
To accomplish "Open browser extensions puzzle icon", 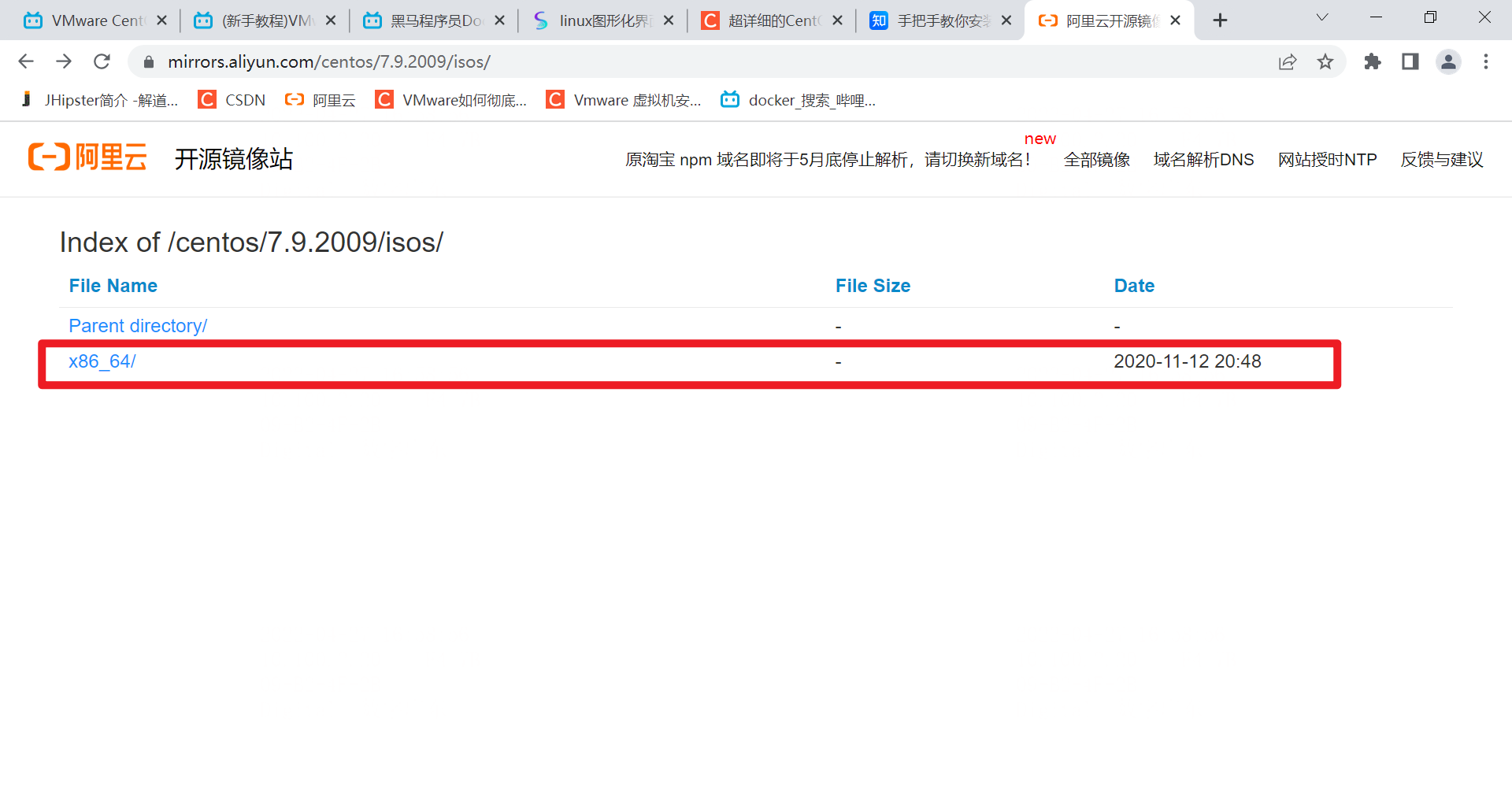I will (1373, 61).
